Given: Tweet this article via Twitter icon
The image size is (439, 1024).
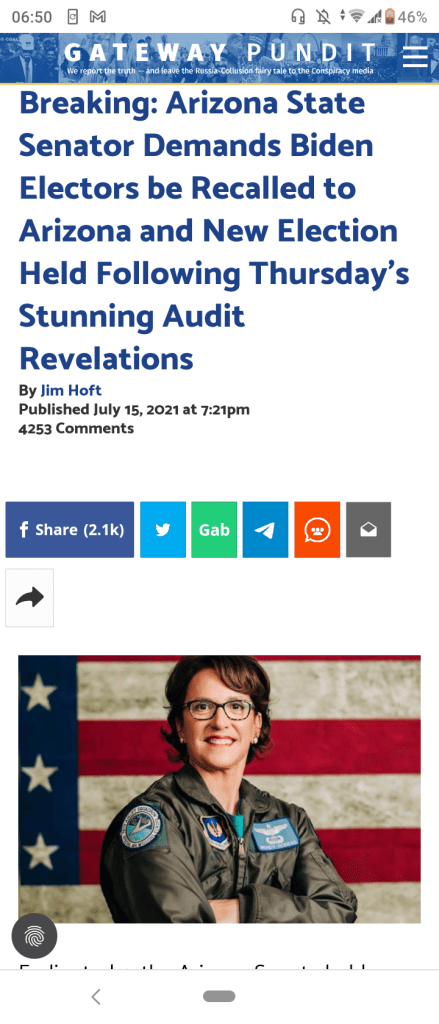Looking at the screenshot, I should click(163, 530).
